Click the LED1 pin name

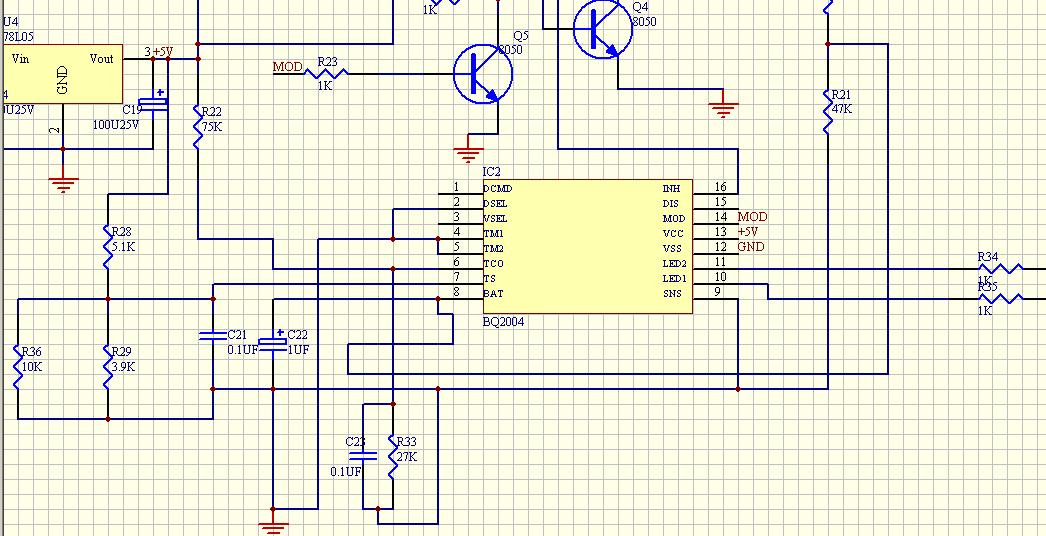pos(674,278)
